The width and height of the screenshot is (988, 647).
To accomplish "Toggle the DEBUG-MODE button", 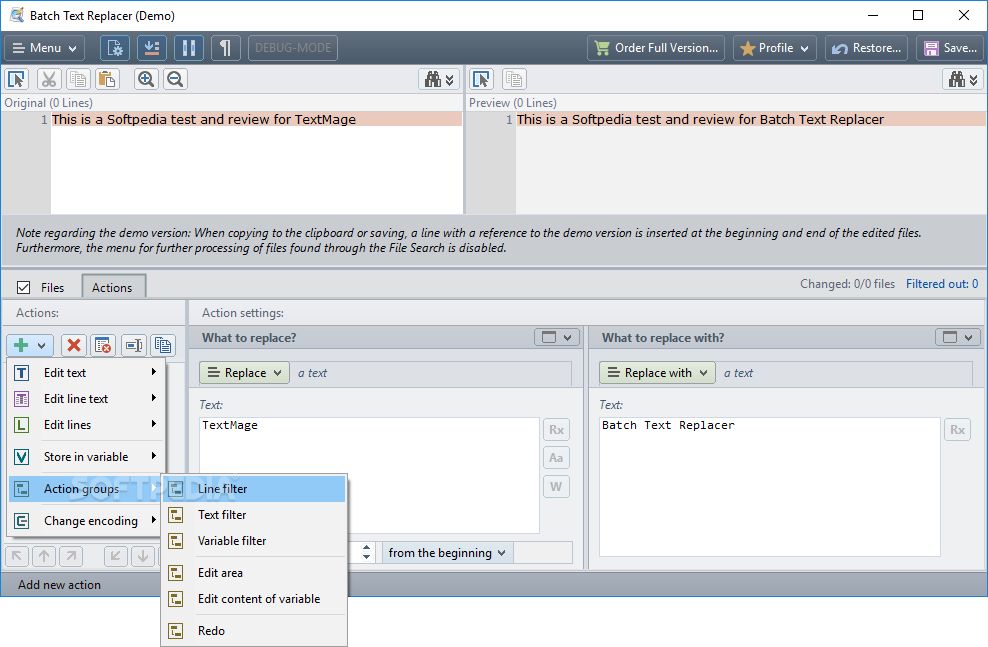I will [x=293, y=48].
